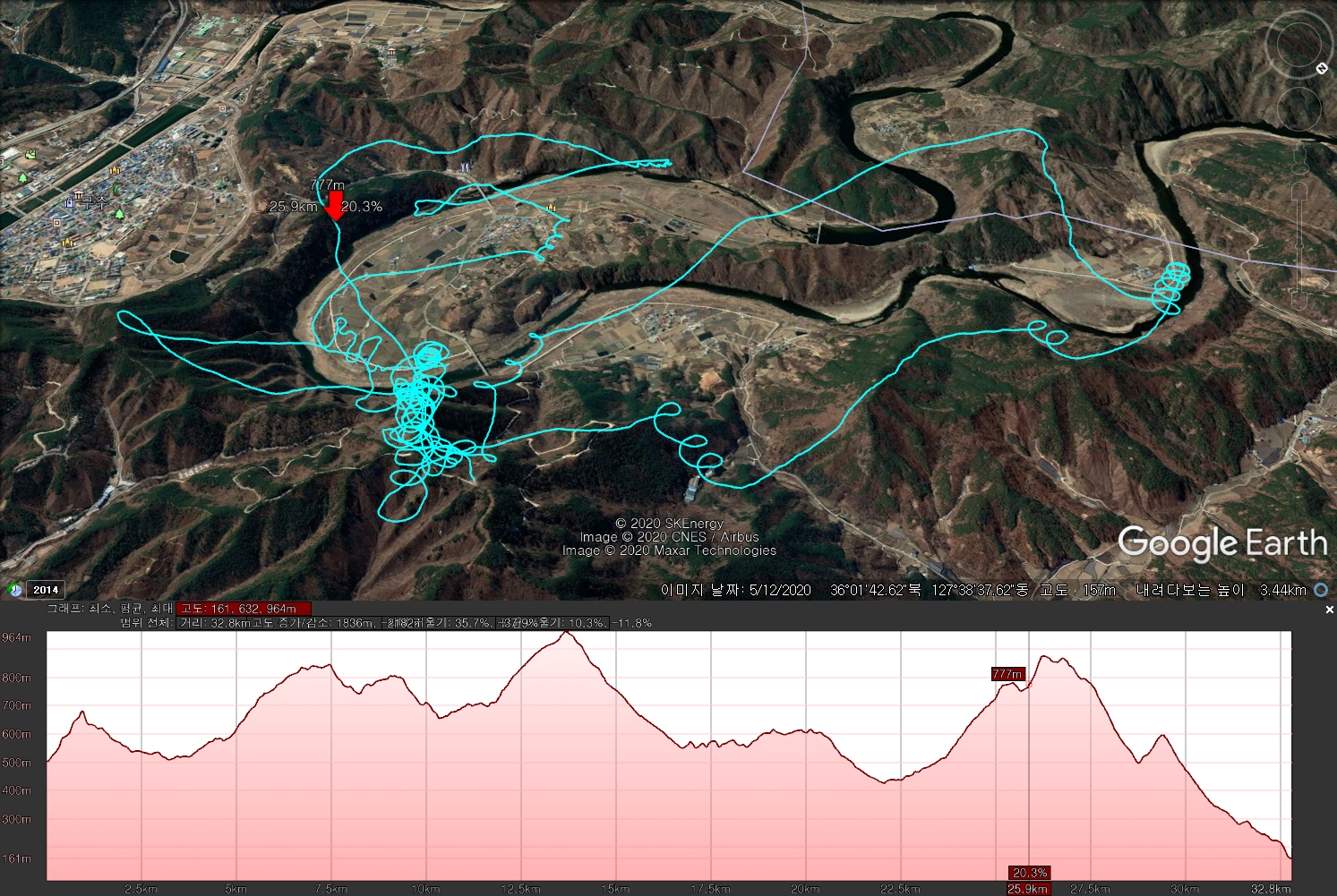Click the 25.9km highlighted axis marker

tap(1028, 889)
